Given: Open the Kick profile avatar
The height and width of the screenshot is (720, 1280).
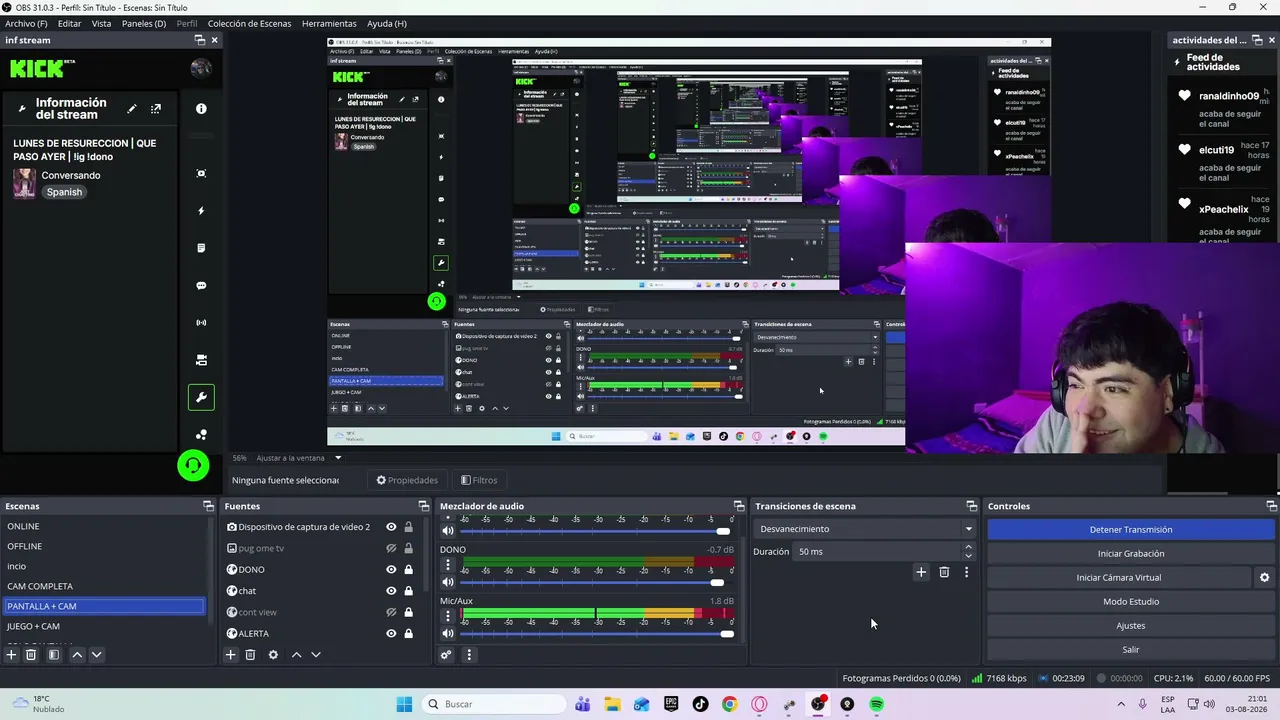Looking at the screenshot, I should pos(201,68).
